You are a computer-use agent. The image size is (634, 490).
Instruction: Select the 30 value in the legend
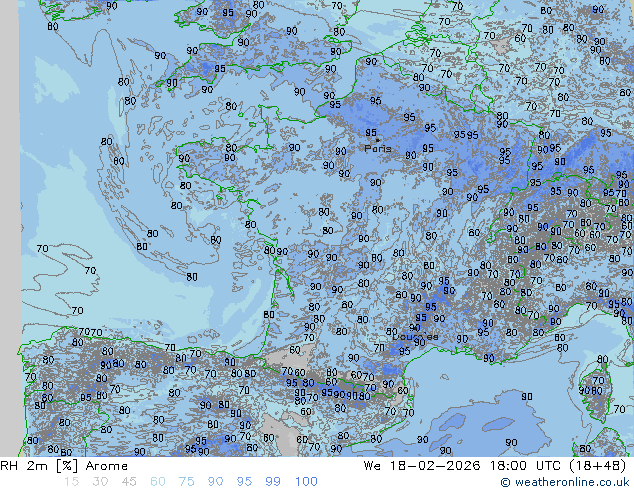tap(101, 482)
